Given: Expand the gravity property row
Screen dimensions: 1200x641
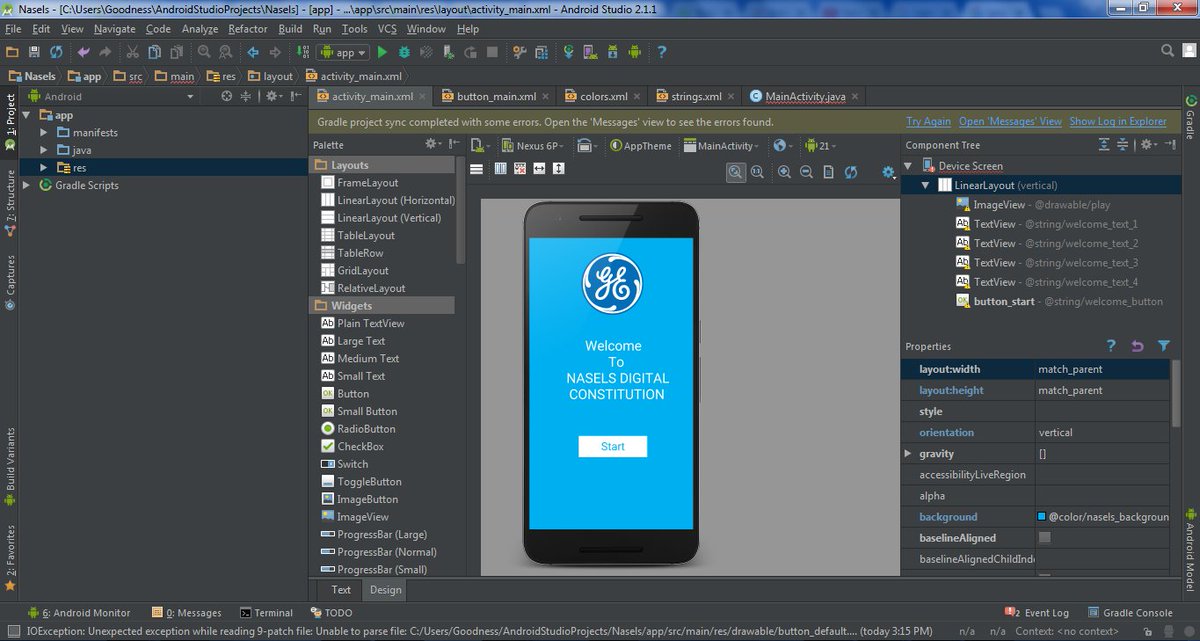Looking at the screenshot, I should tap(908, 454).
